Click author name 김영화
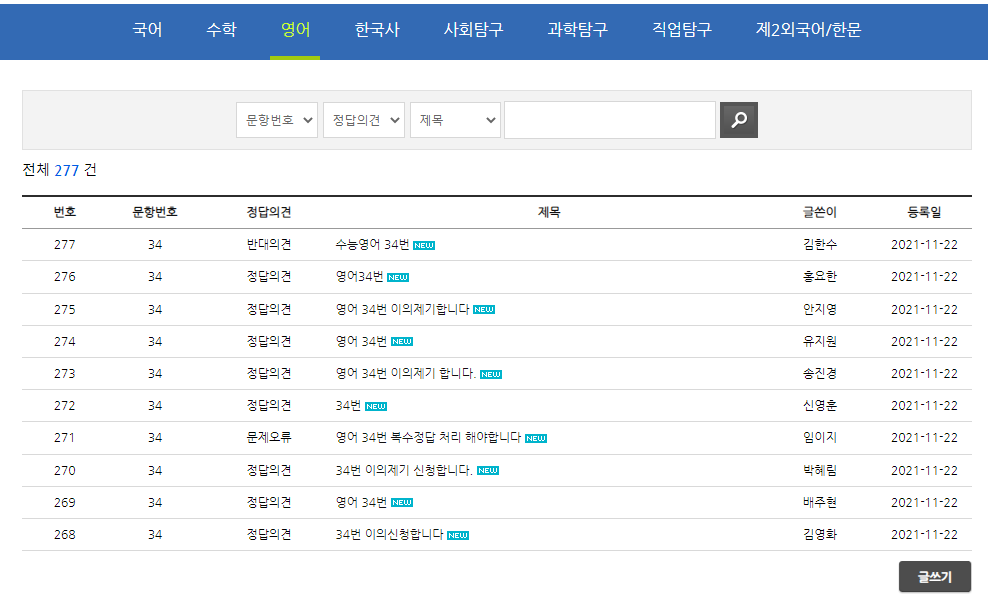Image resolution: width=988 pixels, height=606 pixels. coord(820,535)
